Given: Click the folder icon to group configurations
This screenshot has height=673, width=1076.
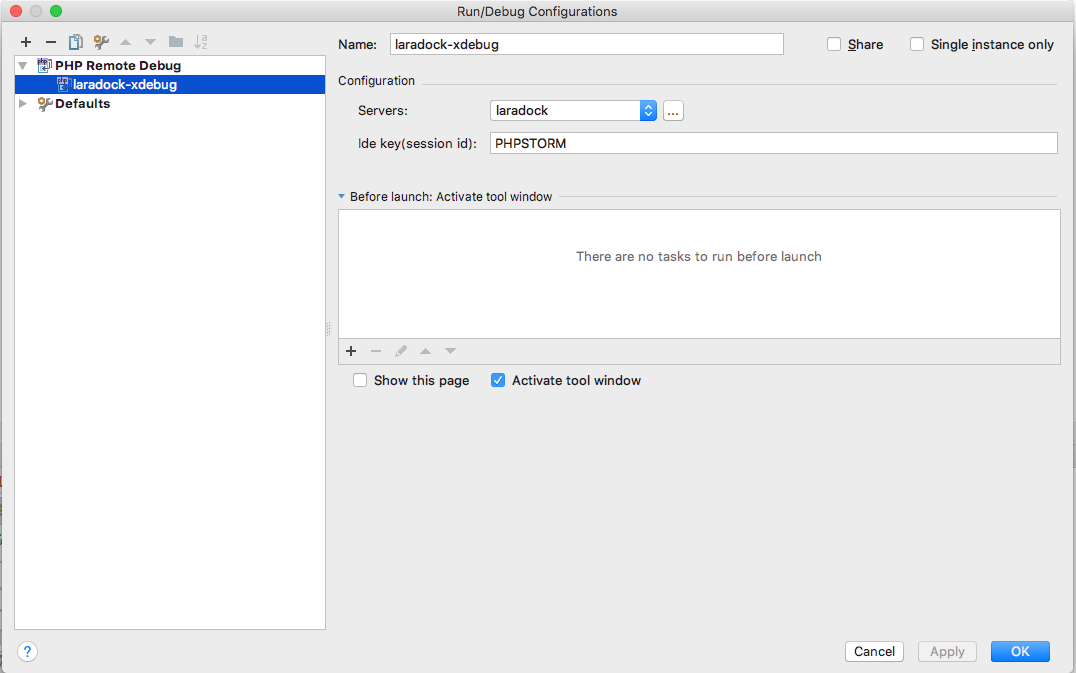Looking at the screenshot, I should 175,42.
